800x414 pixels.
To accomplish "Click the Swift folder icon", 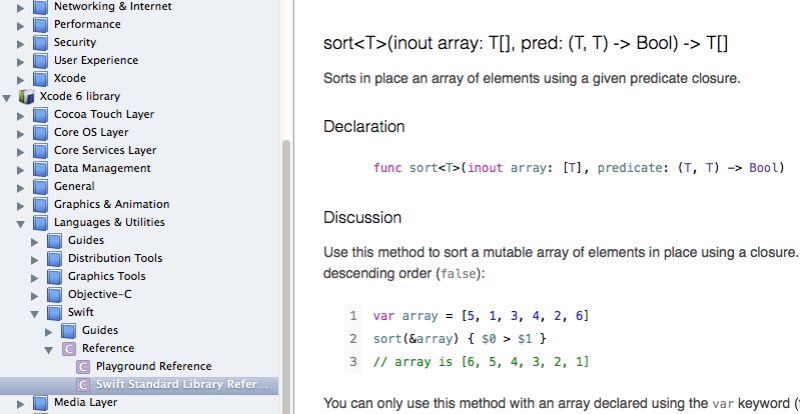I will coord(55,312).
